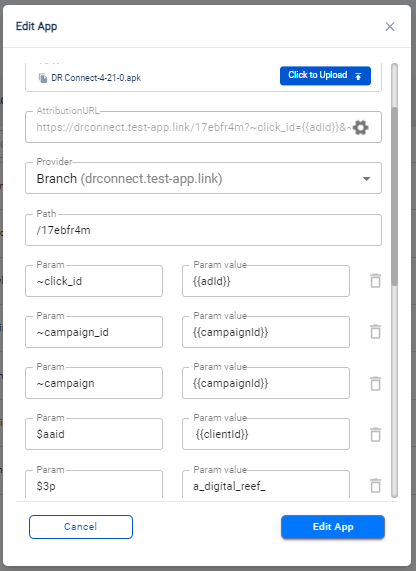
Task: Edit the {{clientId}} param value field
Action: coord(266,434)
